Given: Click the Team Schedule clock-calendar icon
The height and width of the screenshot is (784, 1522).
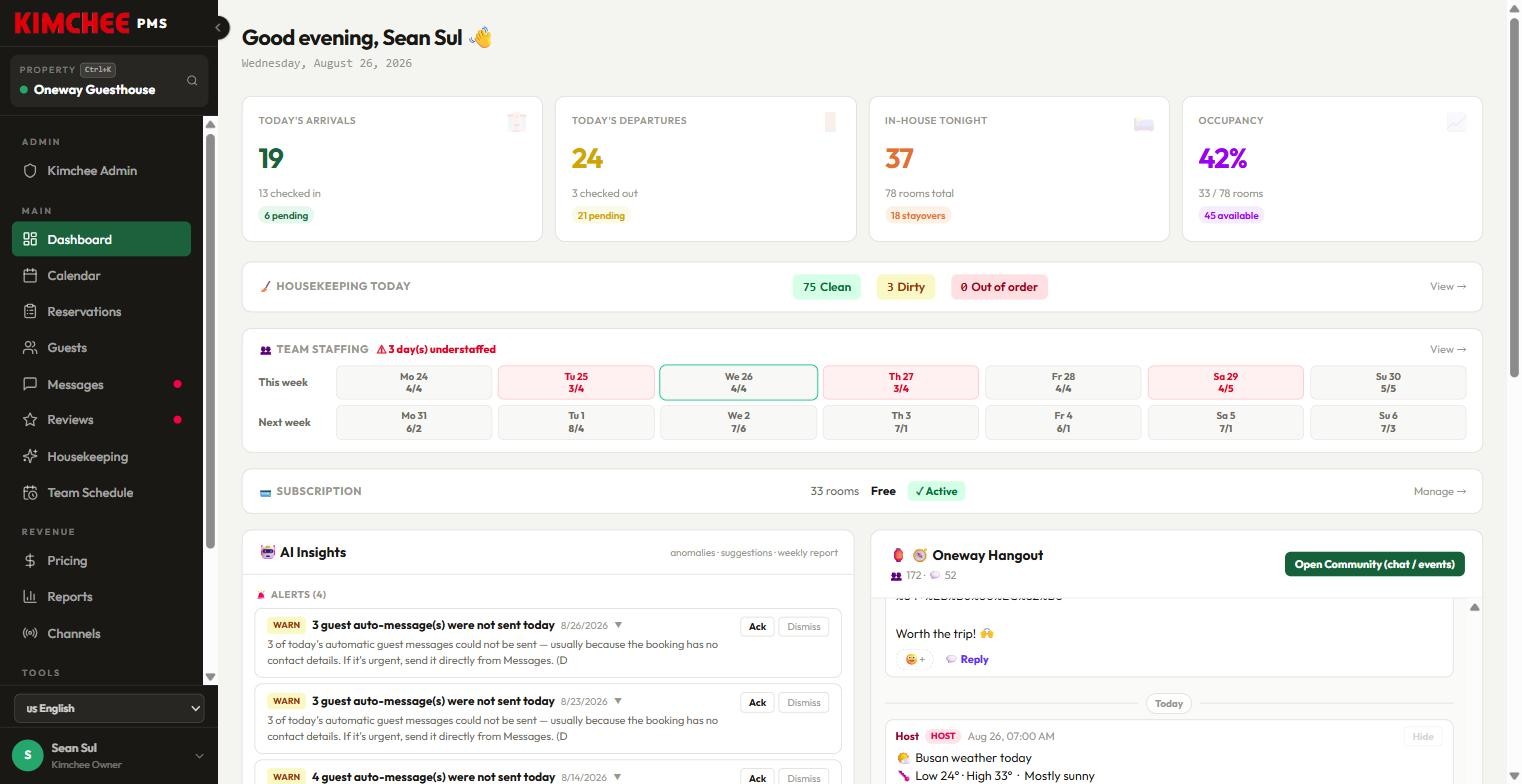Looking at the screenshot, I should coord(30,493).
